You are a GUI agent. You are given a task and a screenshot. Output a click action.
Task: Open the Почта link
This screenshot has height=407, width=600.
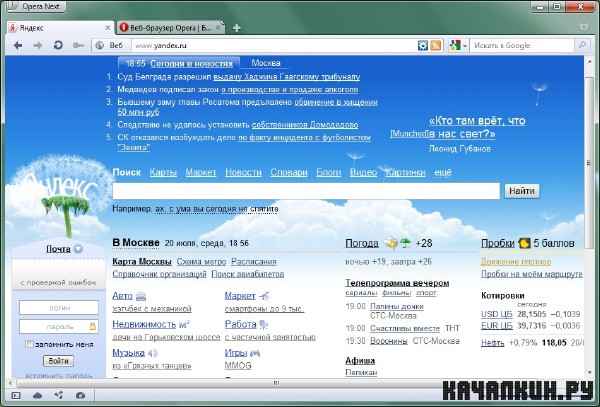(58, 249)
